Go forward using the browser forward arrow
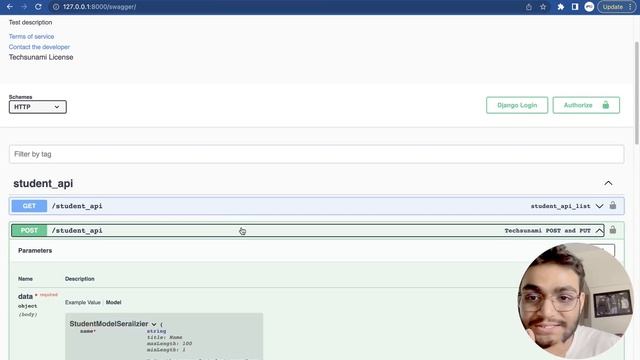The height and width of the screenshot is (360, 640). coord(24,7)
